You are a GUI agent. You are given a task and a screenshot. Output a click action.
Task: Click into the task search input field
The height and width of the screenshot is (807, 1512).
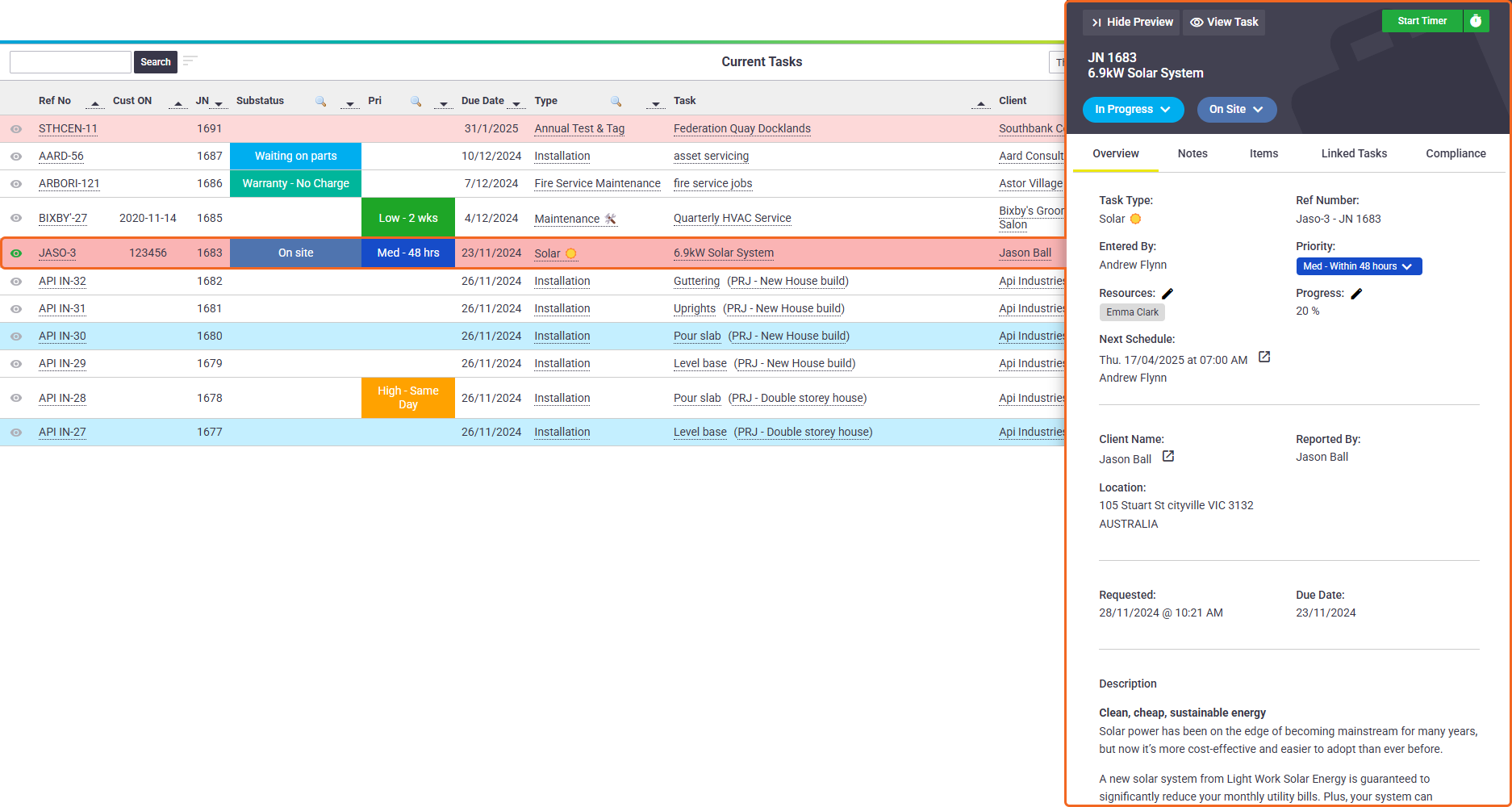click(70, 62)
